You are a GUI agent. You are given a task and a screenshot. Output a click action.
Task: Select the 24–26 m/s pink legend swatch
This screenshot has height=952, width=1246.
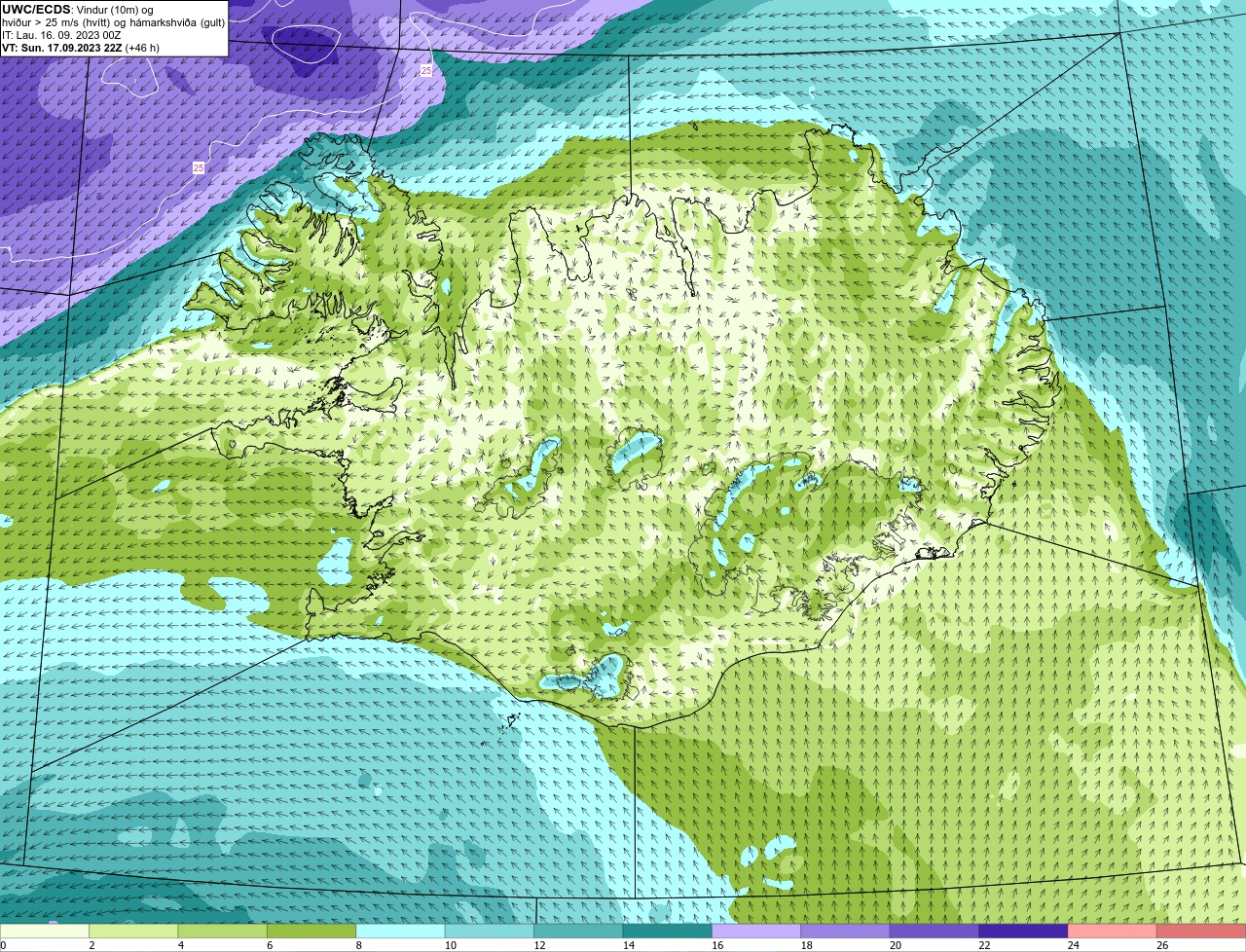coord(1113,931)
